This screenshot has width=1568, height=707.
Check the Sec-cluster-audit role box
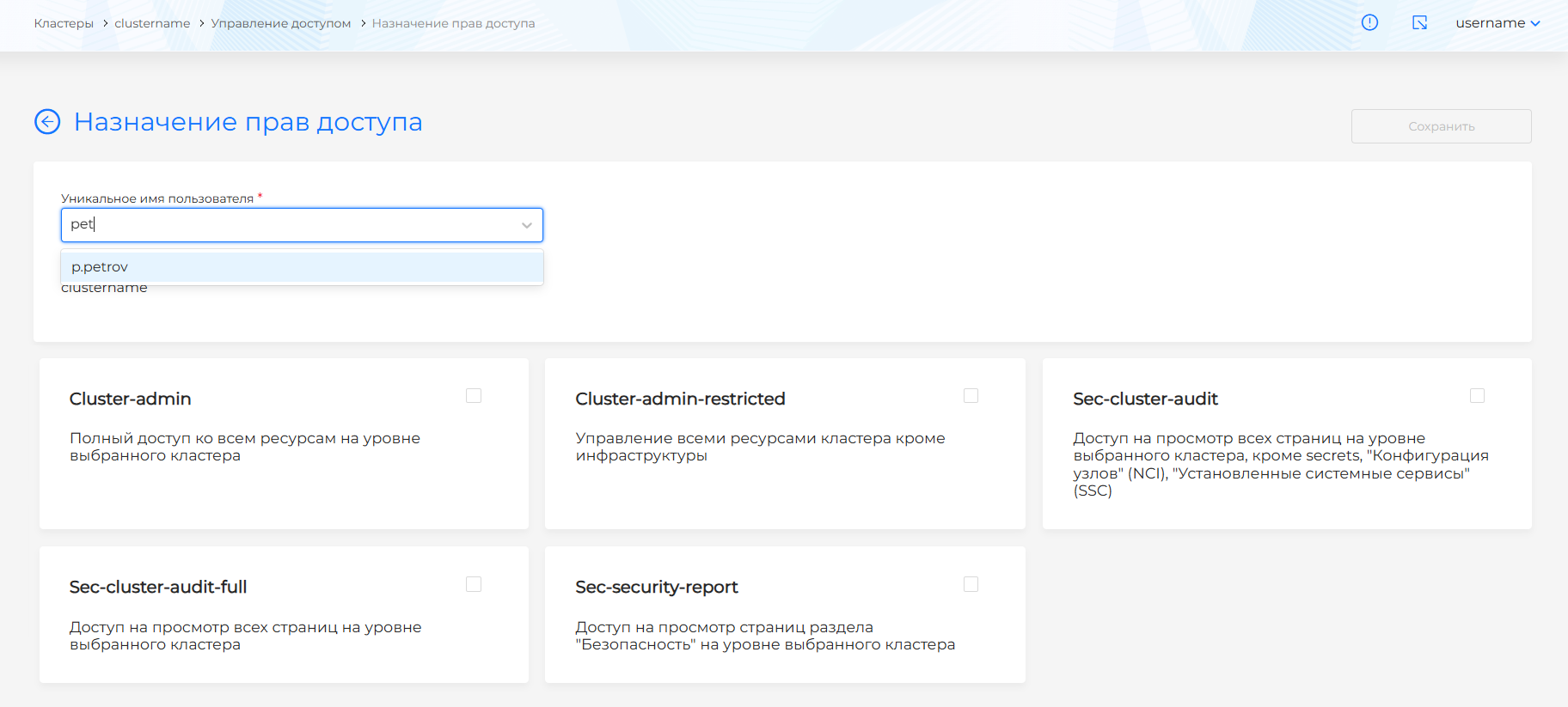(x=1477, y=396)
